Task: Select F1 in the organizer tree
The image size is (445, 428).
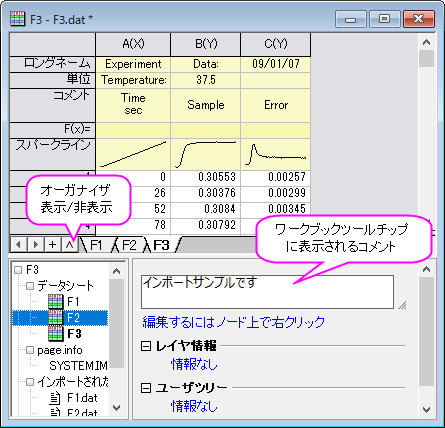Action: point(73,302)
